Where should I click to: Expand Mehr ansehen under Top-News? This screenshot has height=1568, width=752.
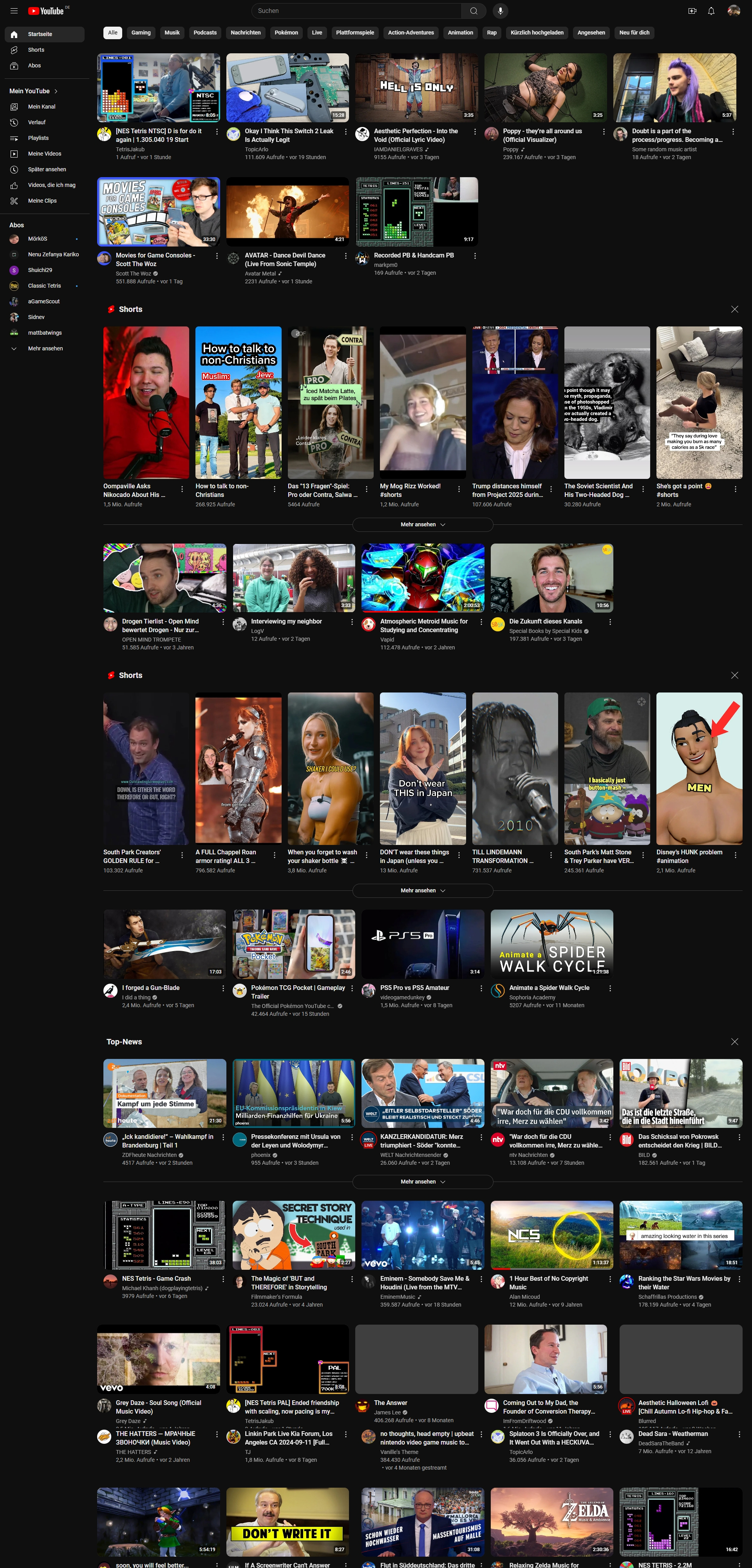click(422, 1182)
